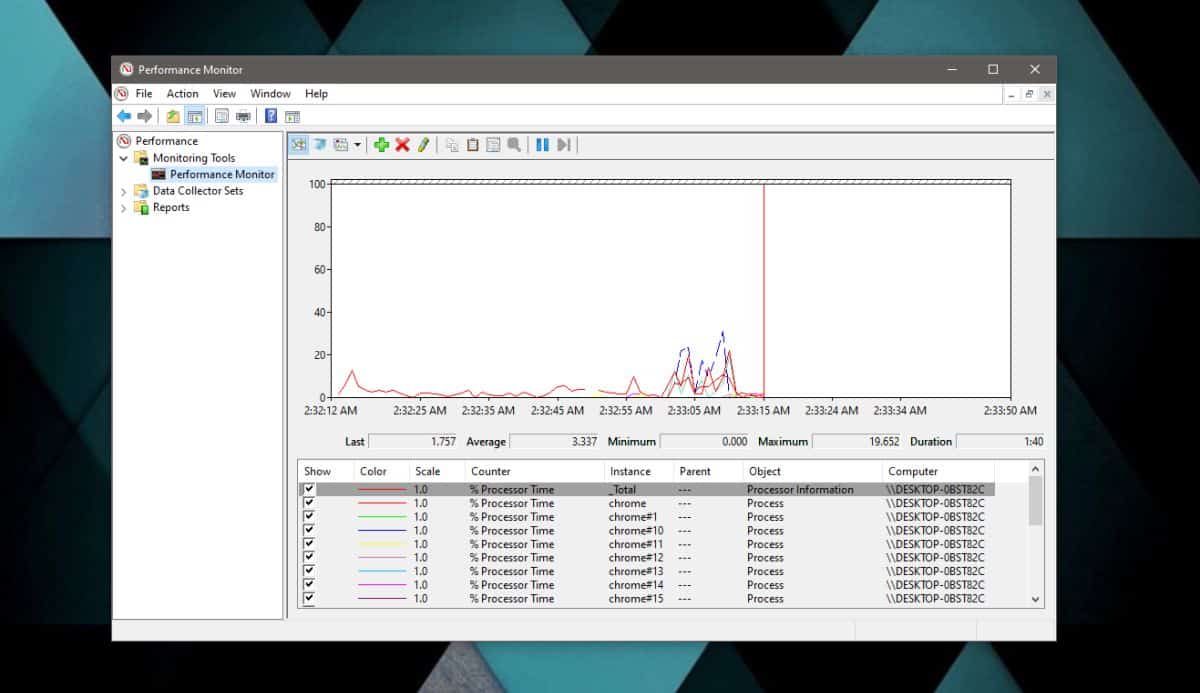This screenshot has width=1200, height=693.
Task: Sort by the Instance column header
Action: point(639,471)
